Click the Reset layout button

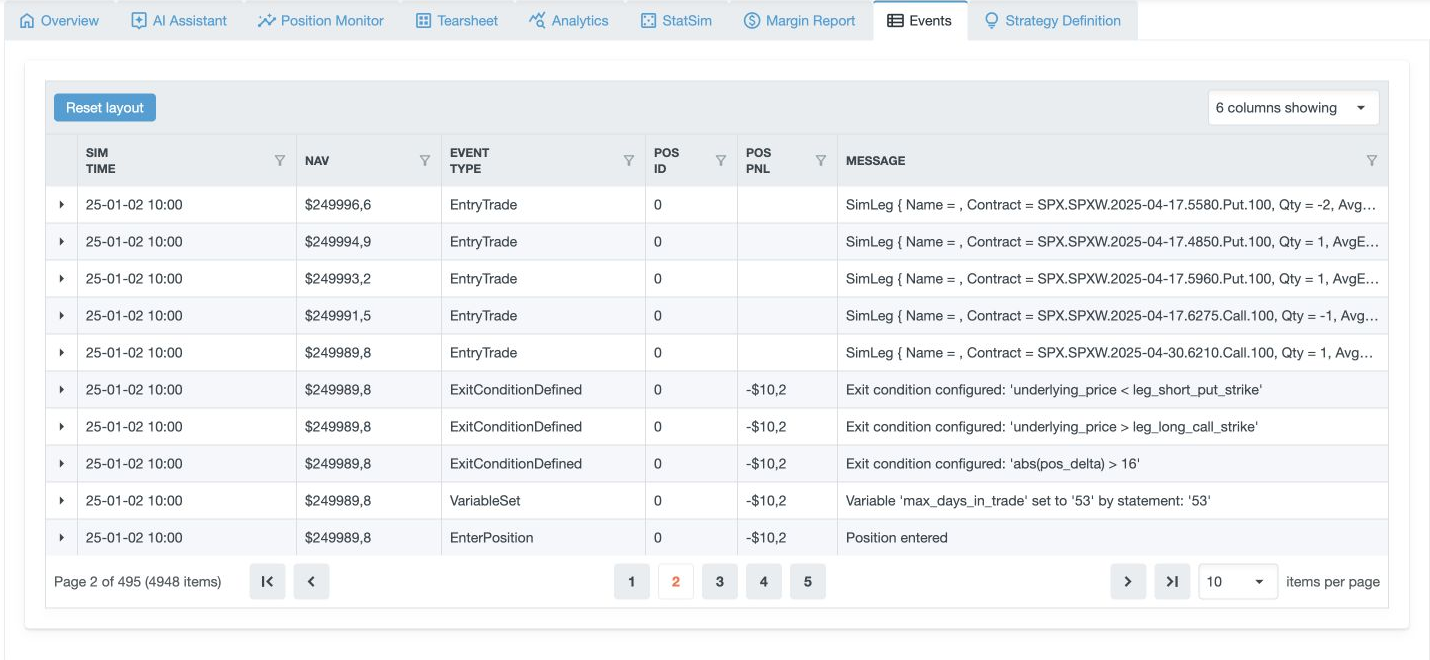(x=105, y=108)
